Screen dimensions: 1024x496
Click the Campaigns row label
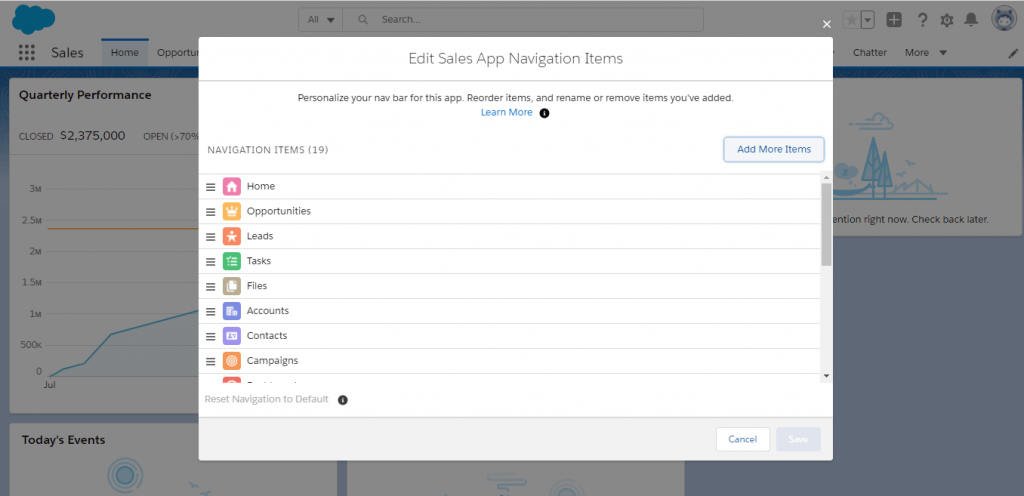(272, 361)
